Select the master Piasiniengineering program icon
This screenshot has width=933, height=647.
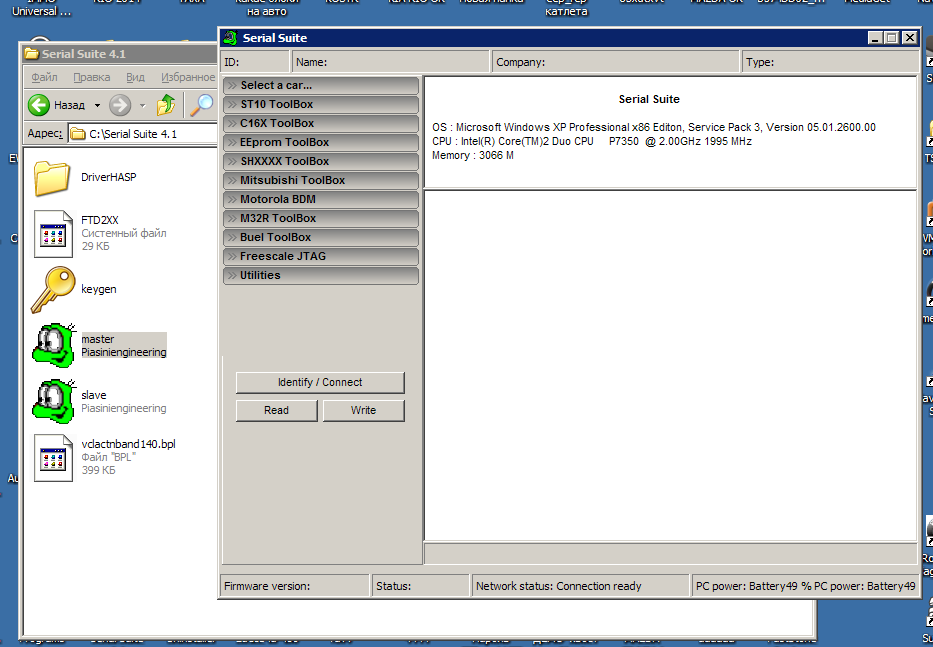tap(55, 345)
